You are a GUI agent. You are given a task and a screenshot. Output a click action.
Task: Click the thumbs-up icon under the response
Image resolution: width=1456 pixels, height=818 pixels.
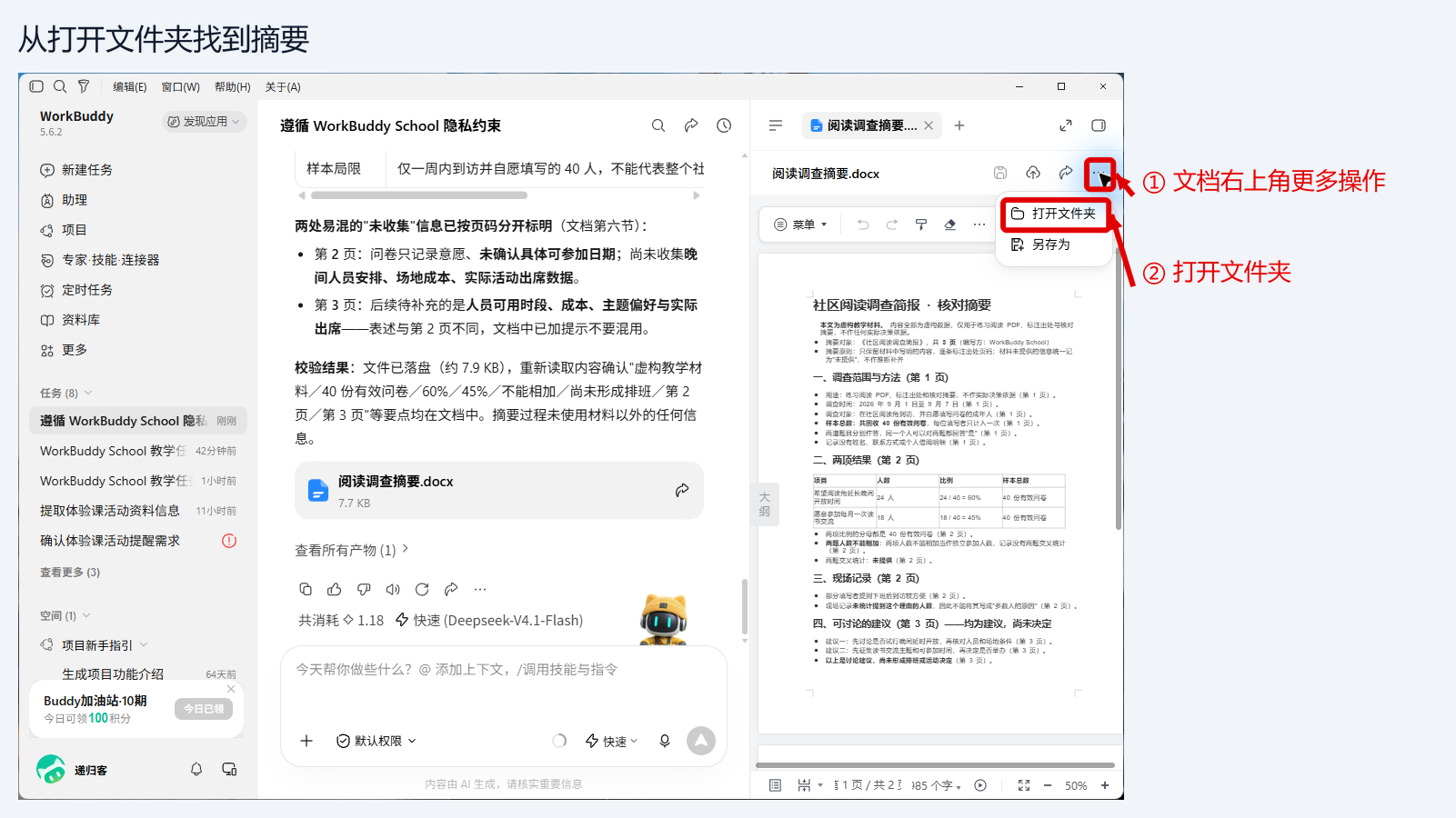[335, 589]
